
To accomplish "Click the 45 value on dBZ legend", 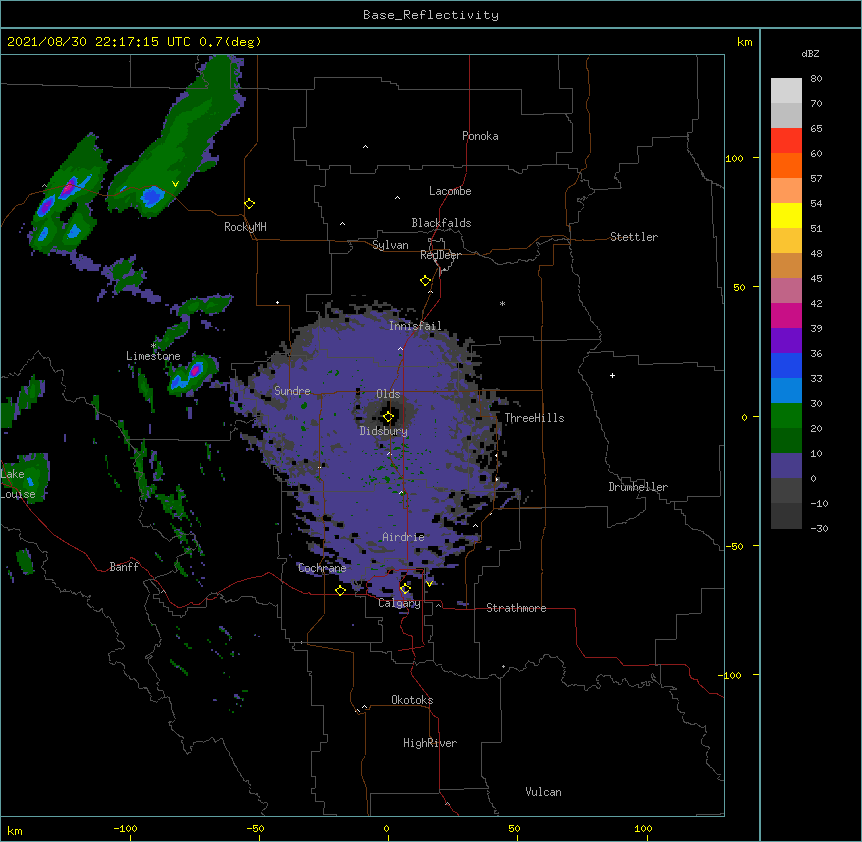I will click(x=816, y=279).
